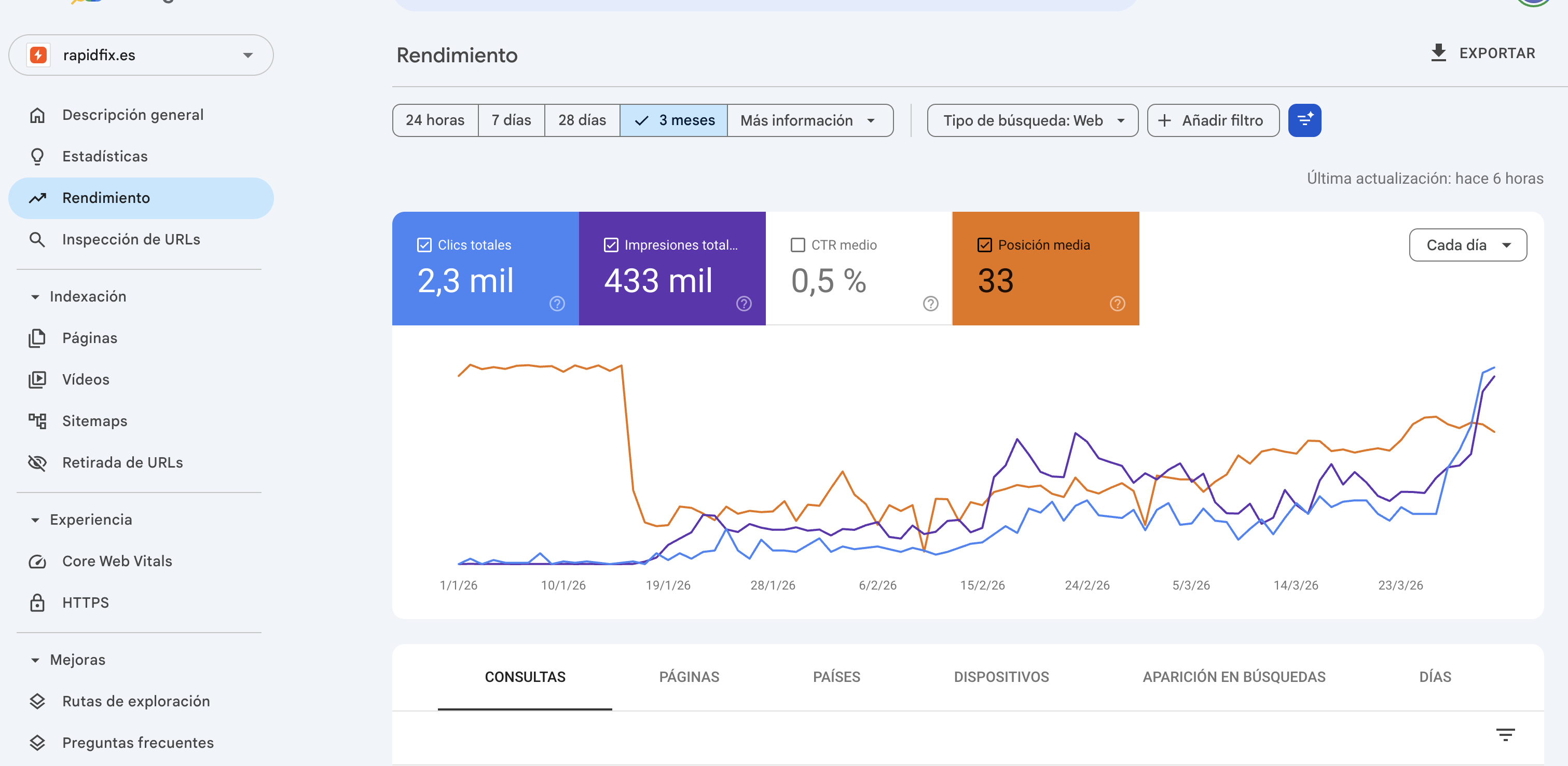Click table filter rows icon
This screenshot has height=766, width=1568.
(1505, 734)
